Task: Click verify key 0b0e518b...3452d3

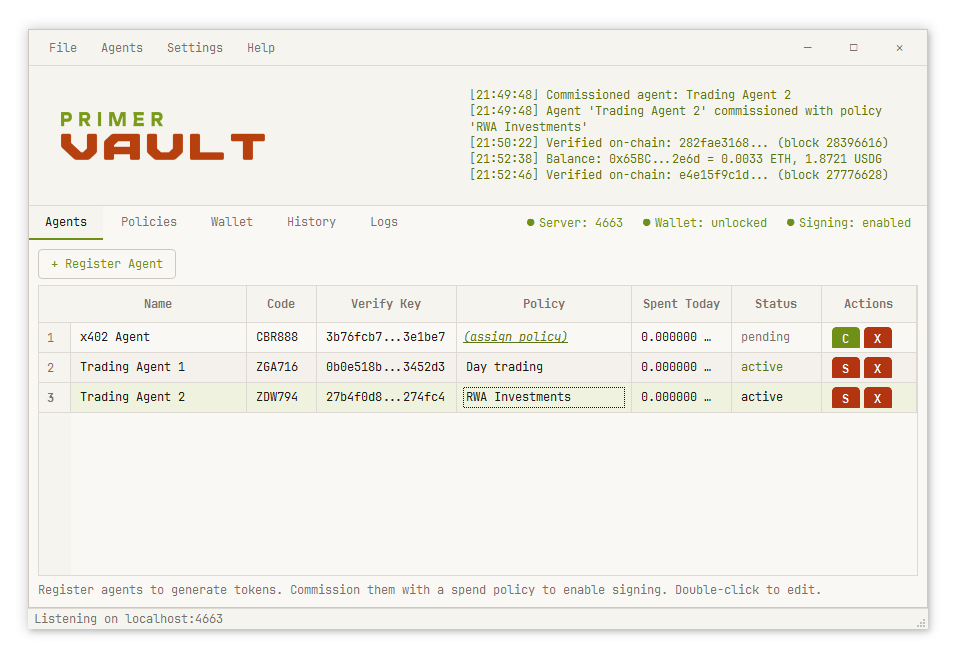Action: 386,367
